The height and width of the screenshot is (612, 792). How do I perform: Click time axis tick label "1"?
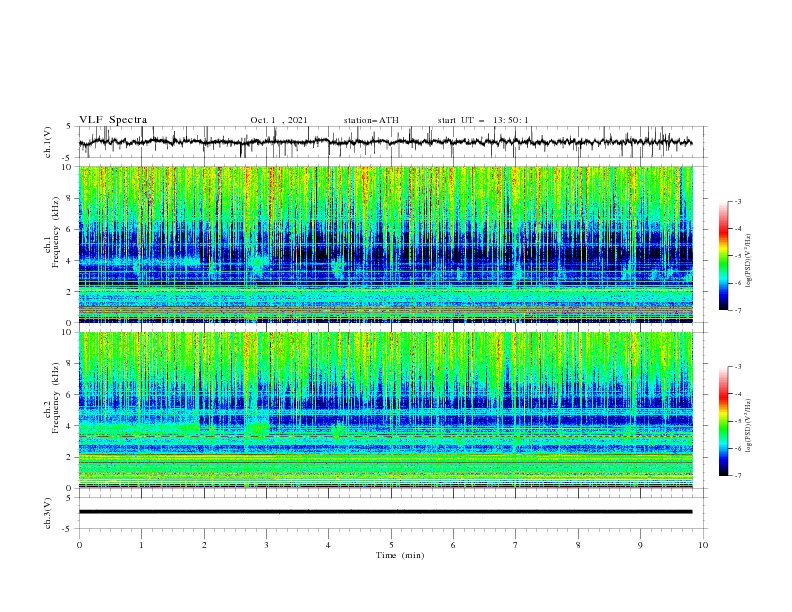[x=141, y=545]
